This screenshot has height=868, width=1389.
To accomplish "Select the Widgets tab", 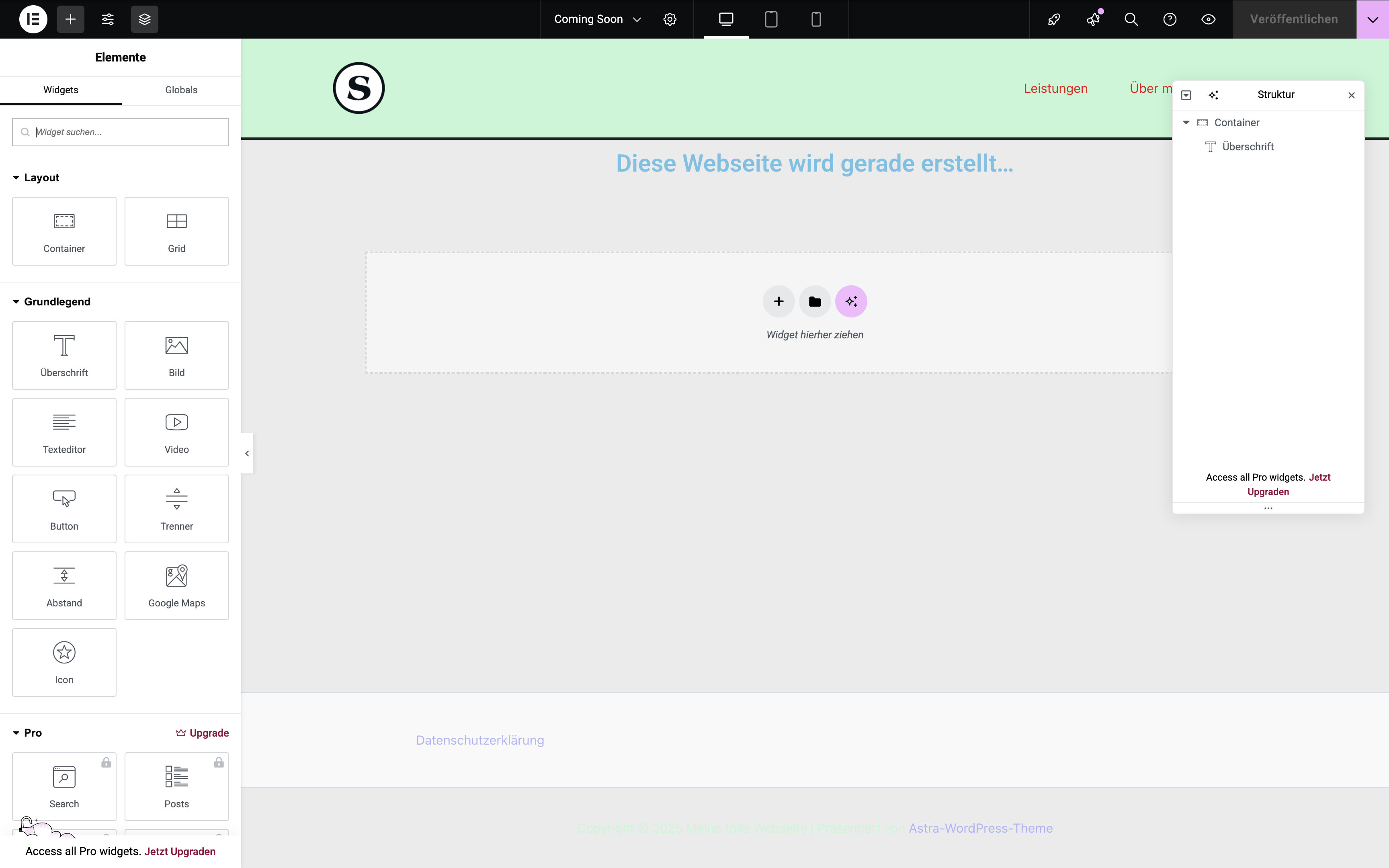I will click(x=61, y=90).
